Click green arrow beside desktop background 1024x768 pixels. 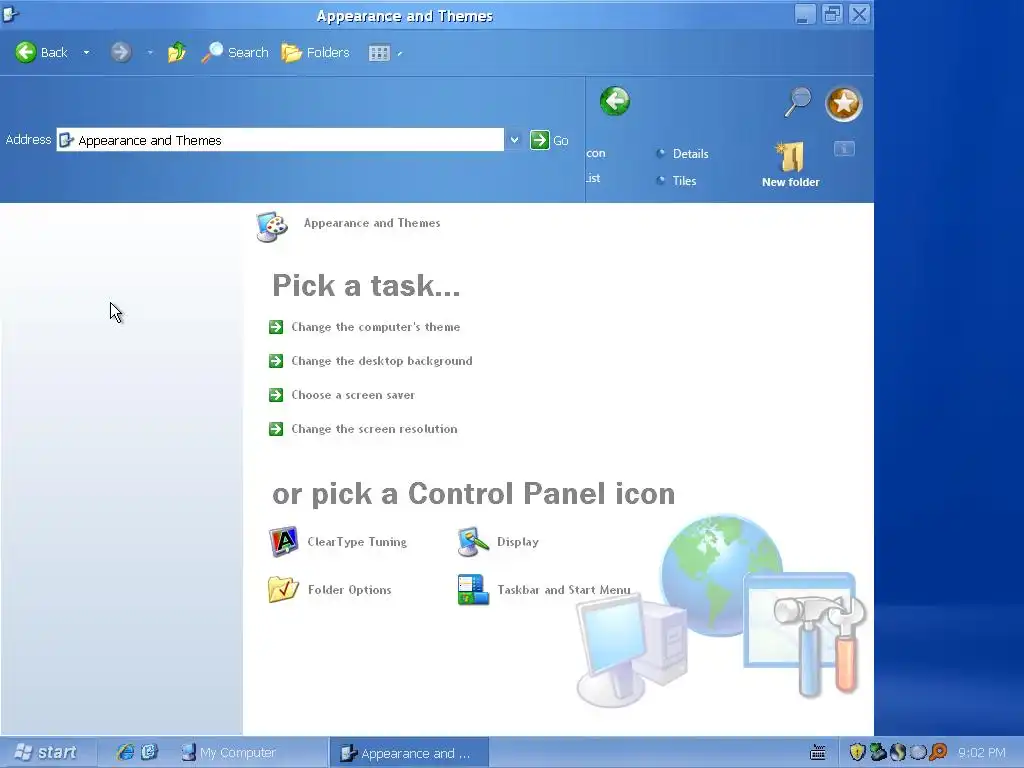[x=276, y=360]
